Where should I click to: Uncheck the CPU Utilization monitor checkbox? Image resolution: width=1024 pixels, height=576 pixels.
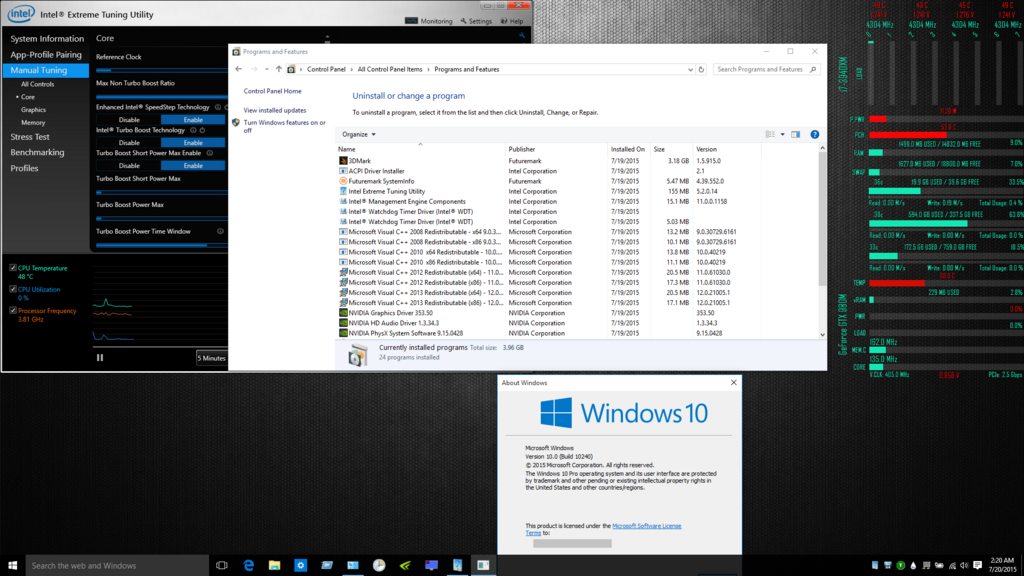coord(12,289)
